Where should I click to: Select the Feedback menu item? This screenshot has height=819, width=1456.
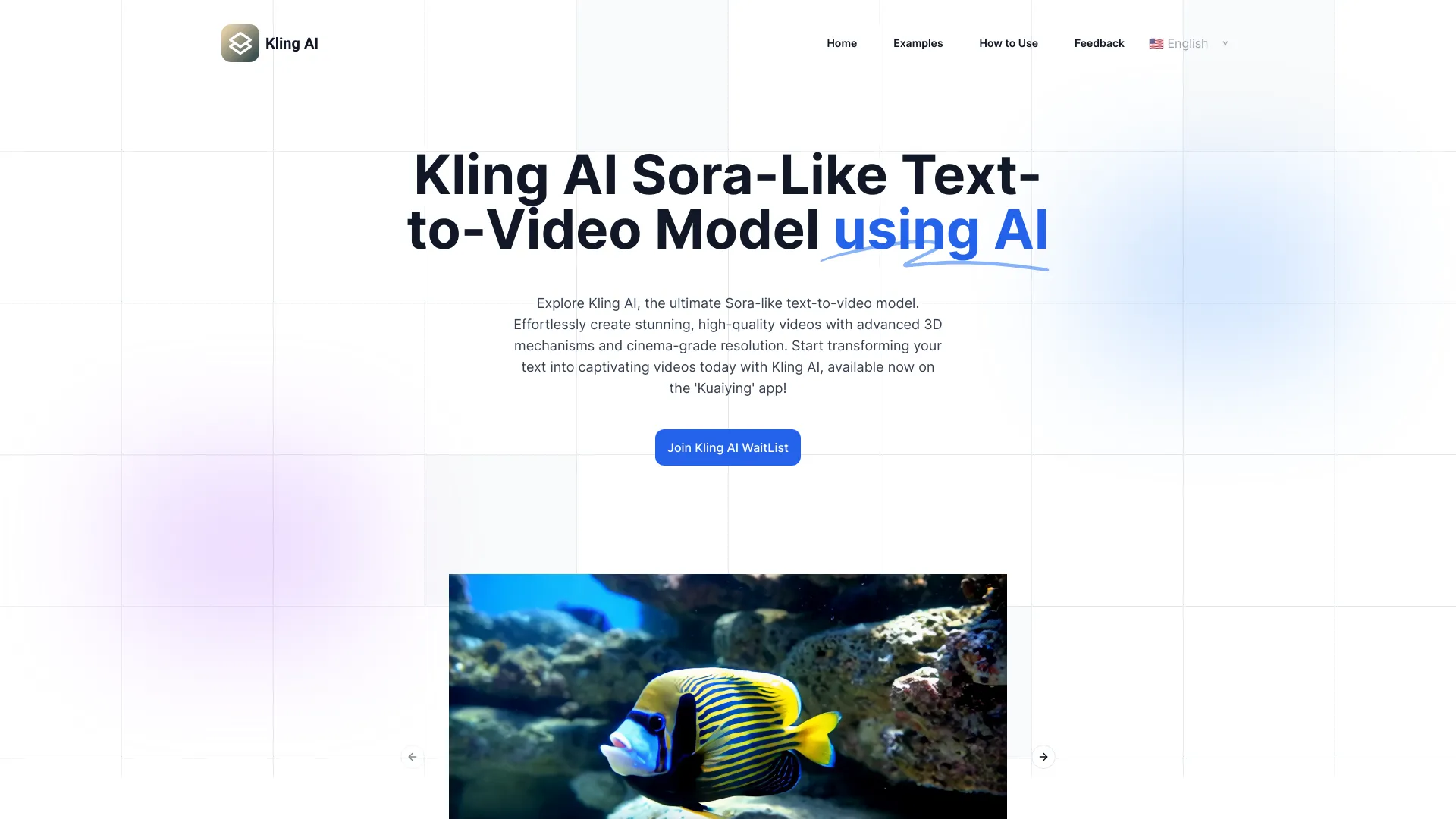(x=1099, y=42)
